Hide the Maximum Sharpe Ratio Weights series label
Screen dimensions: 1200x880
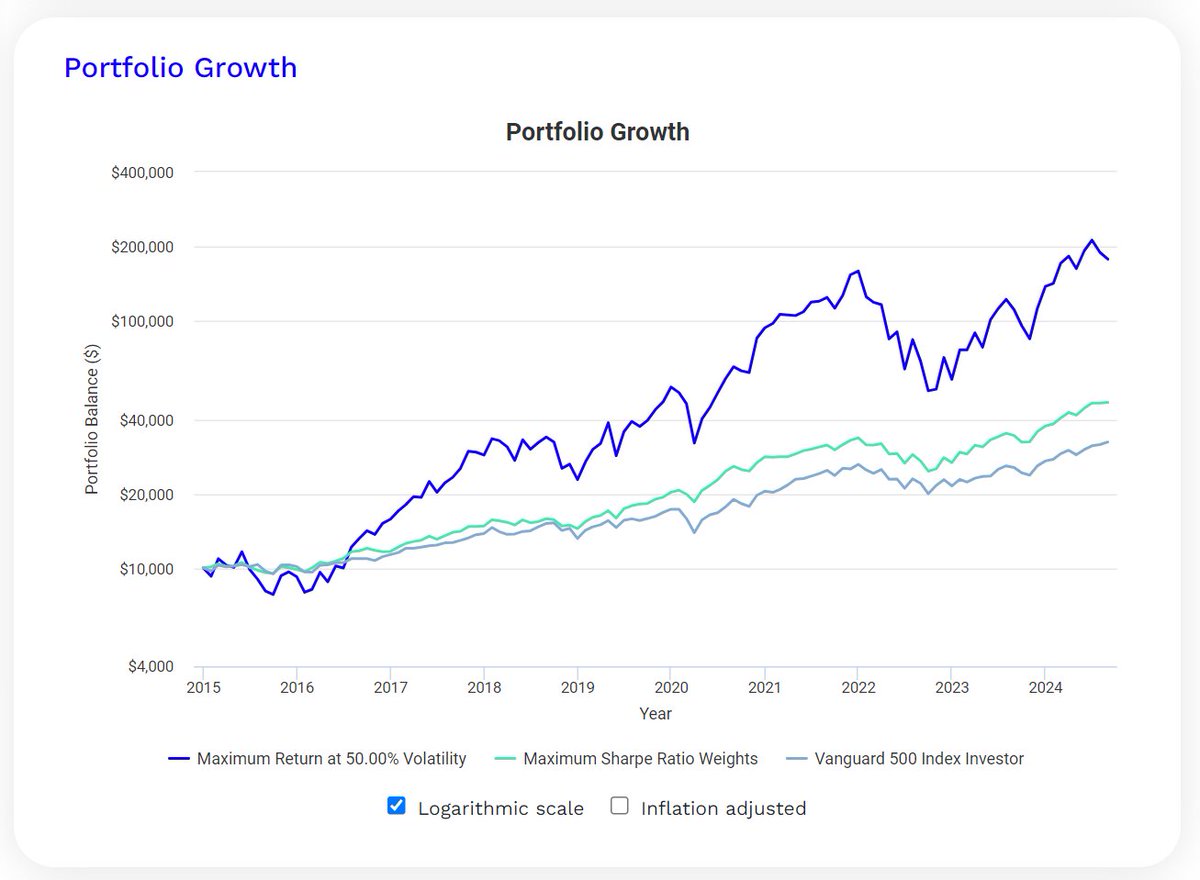click(x=640, y=758)
